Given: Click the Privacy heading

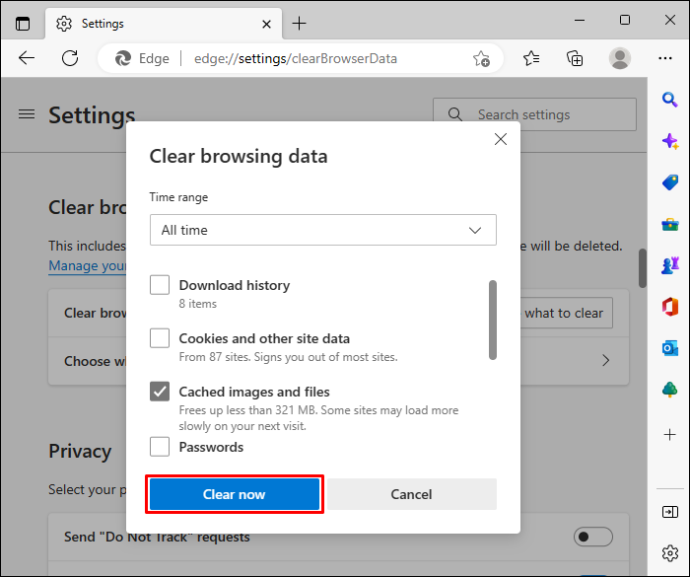Looking at the screenshot, I should pyautogui.click(x=80, y=451).
